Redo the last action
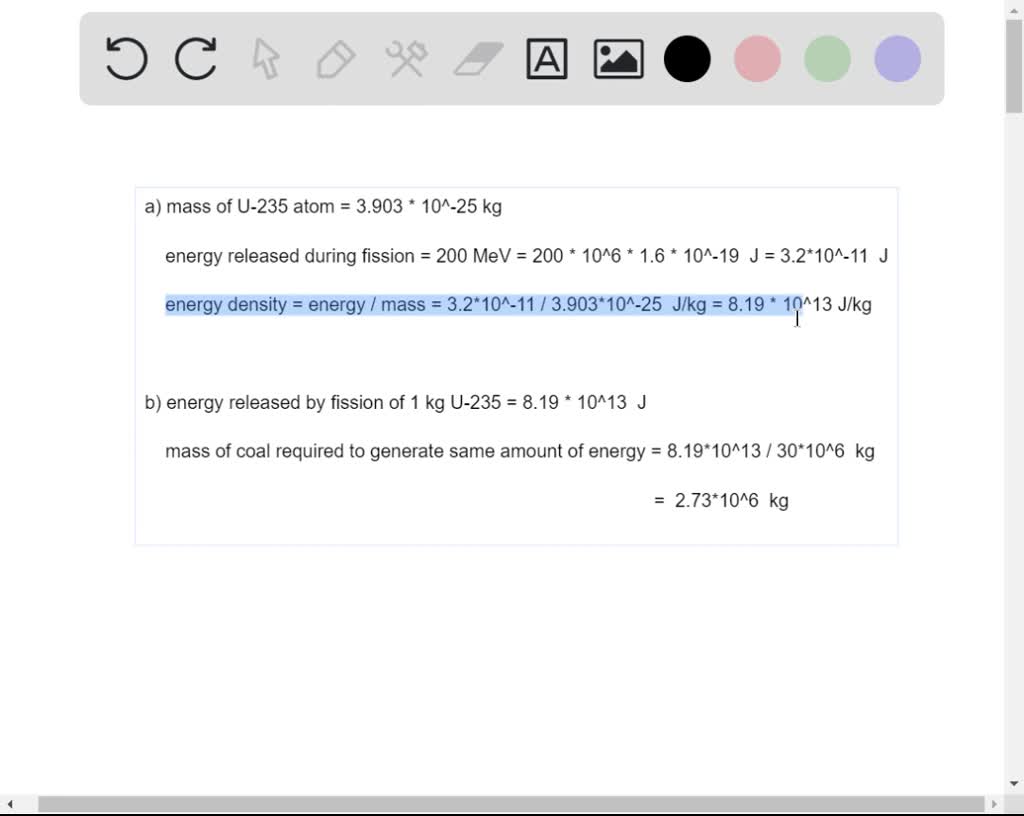The width and height of the screenshot is (1024, 816). click(196, 59)
